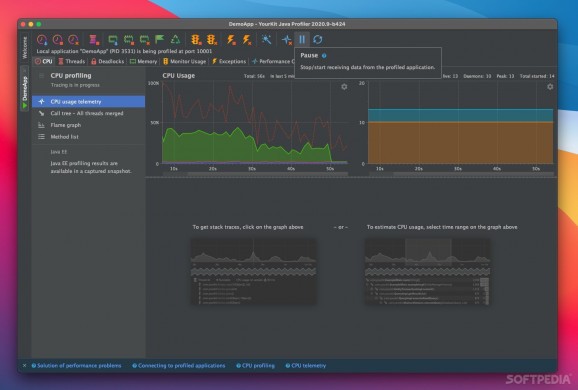This screenshot has width=578, height=390.
Task: Switch to the Threads tab
Action: (72, 61)
